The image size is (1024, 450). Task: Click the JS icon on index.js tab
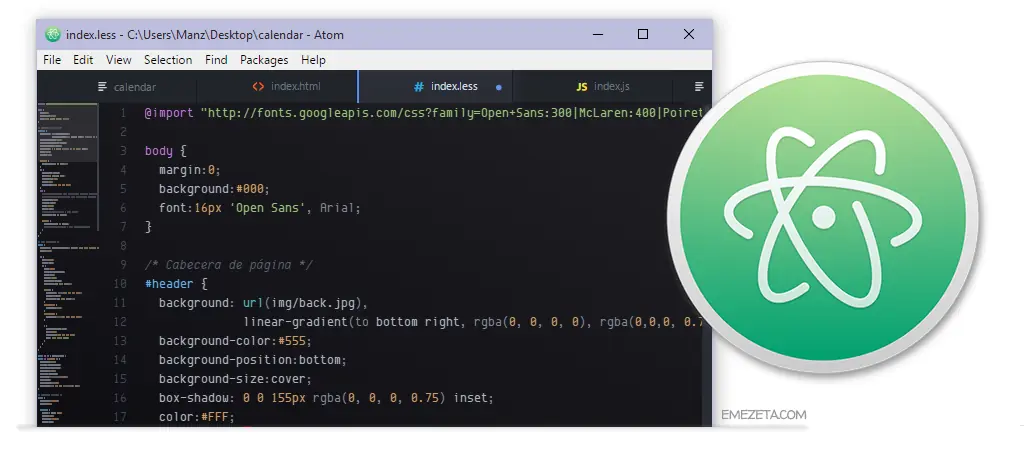582,86
